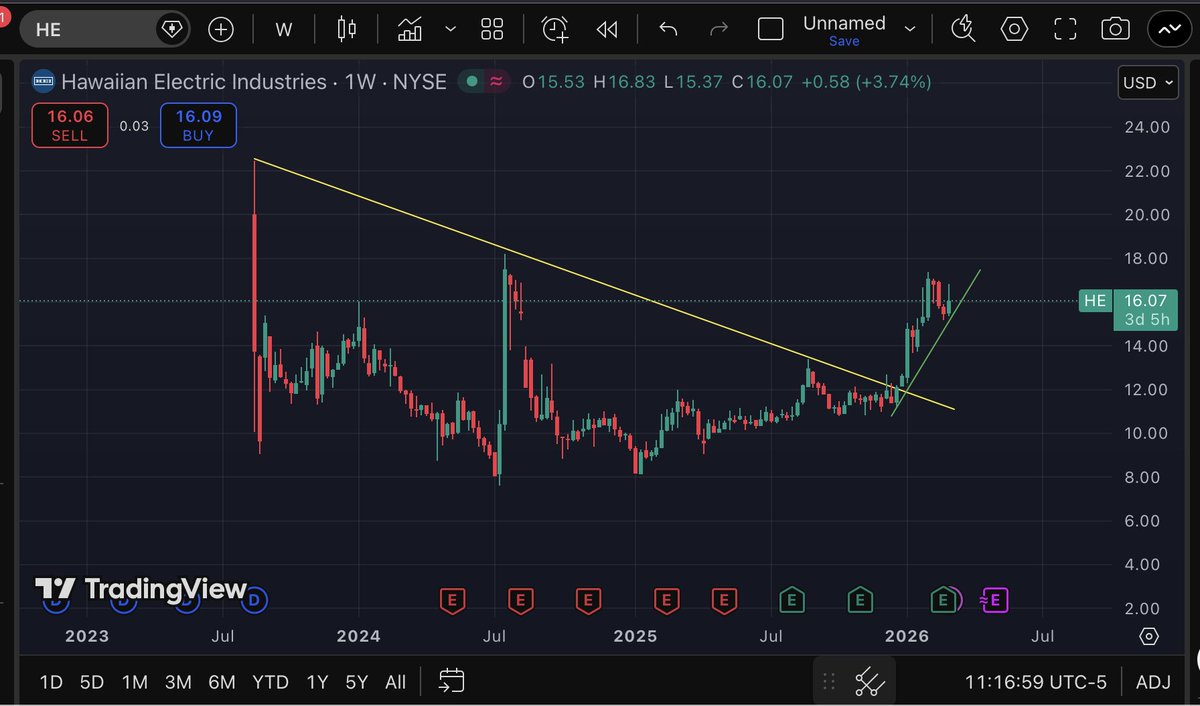Click the 2026 time axis label

point(908,636)
